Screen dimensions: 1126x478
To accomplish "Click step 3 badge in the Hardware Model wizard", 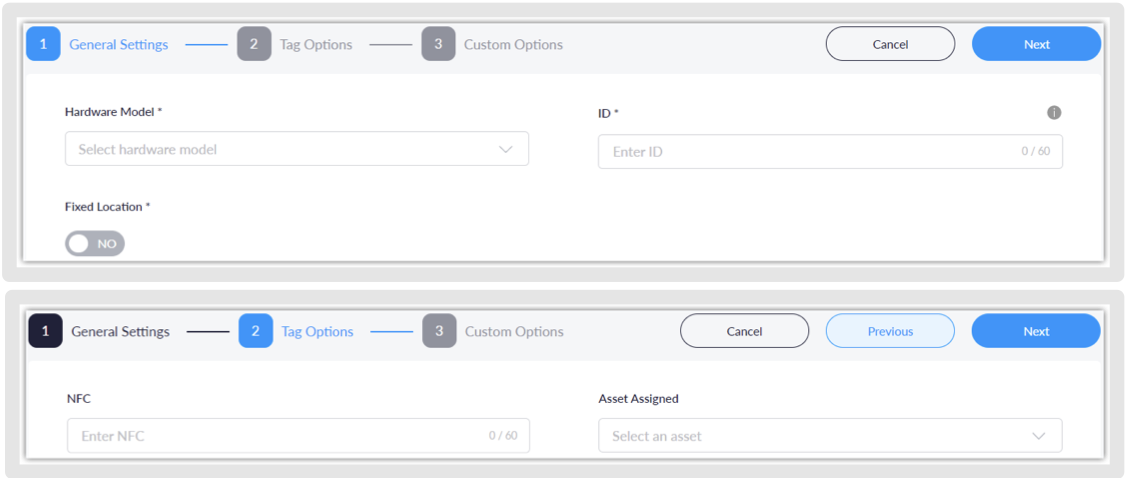I will (438, 44).
